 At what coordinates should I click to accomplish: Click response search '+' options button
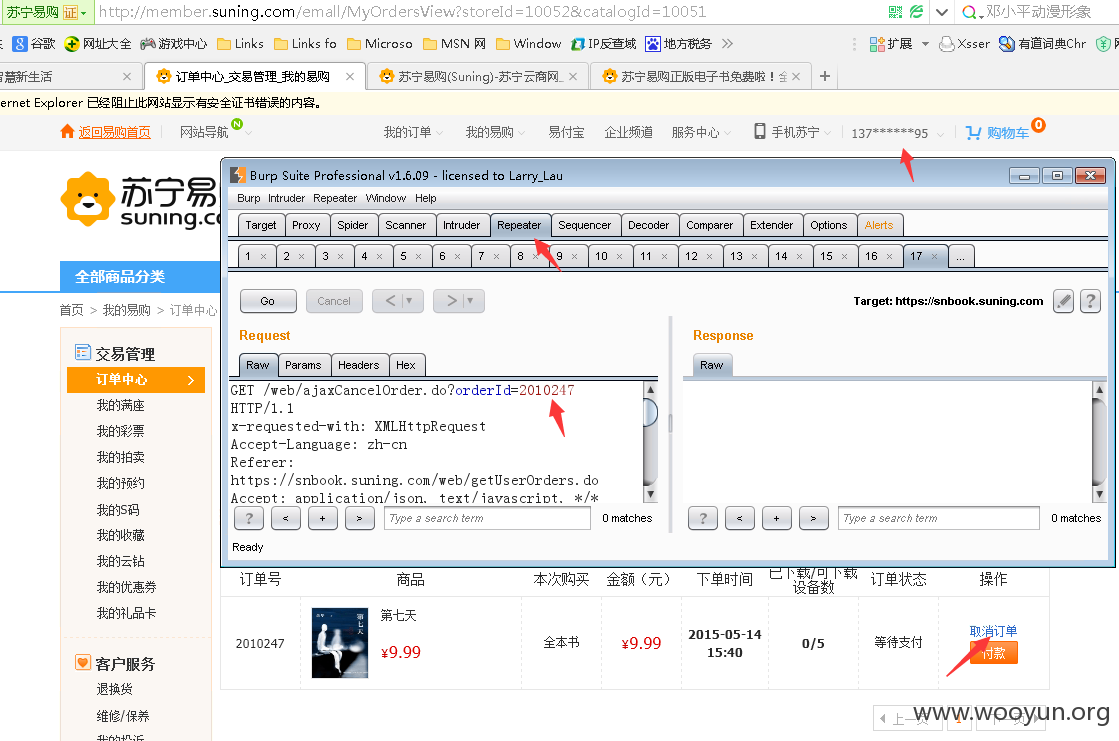click(776, 518)
